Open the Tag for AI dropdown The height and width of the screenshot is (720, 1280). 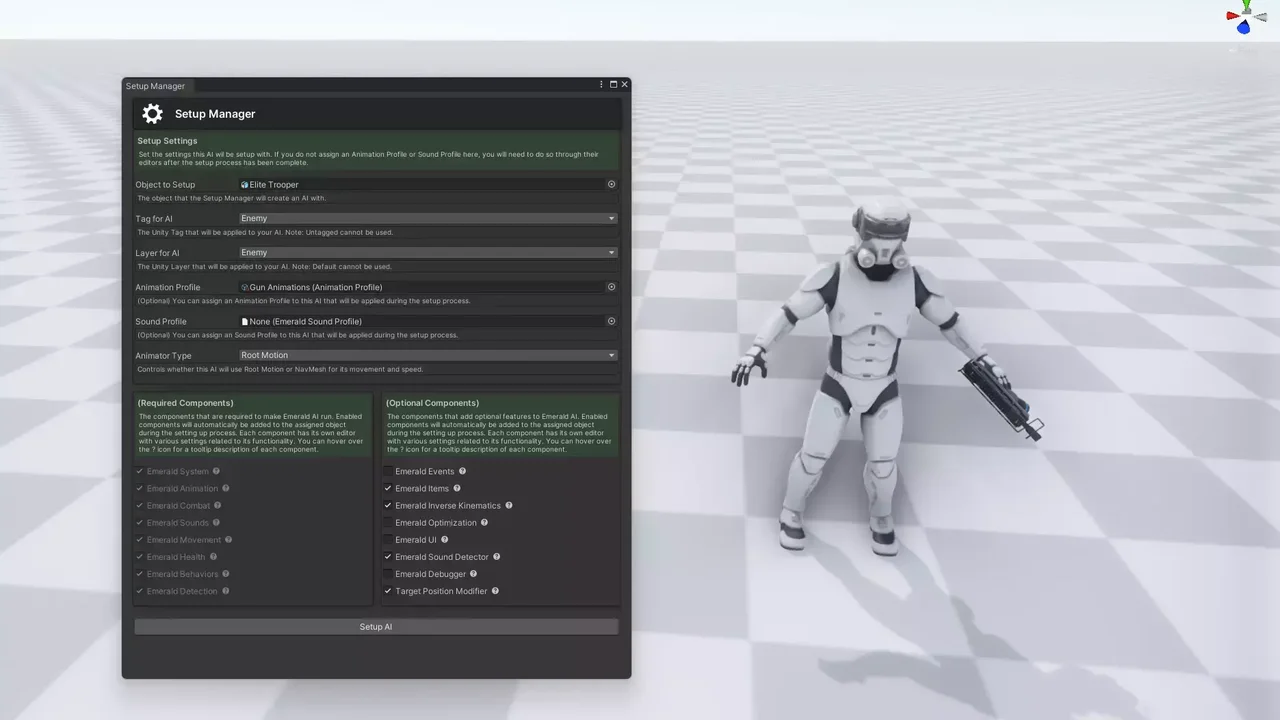pos(428,218)
